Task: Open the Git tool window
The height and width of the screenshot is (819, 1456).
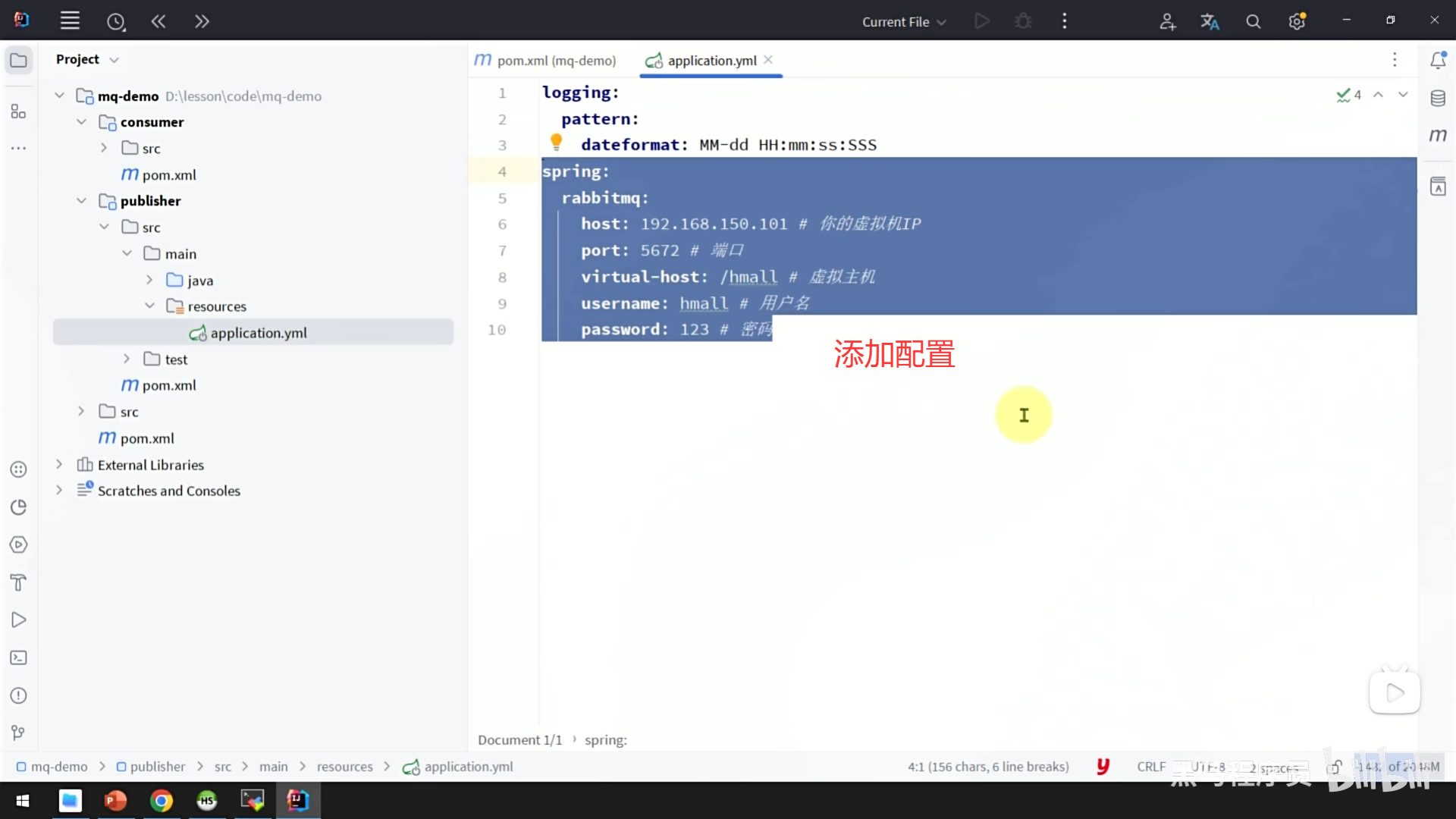Action: 19,733
